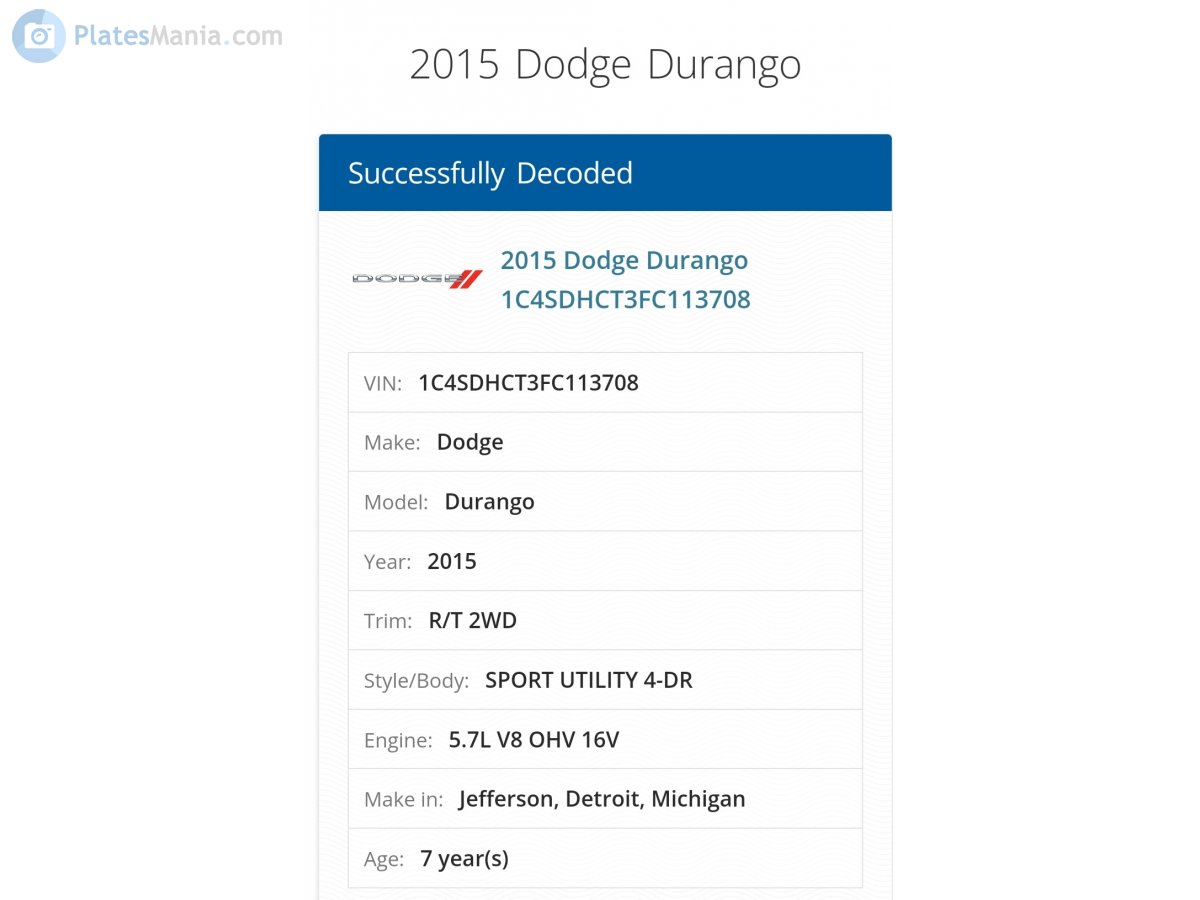Click the Age value 7 year(s)
Screen dimensions: 1200x900
pyautogui.click(x=464, y=859)
